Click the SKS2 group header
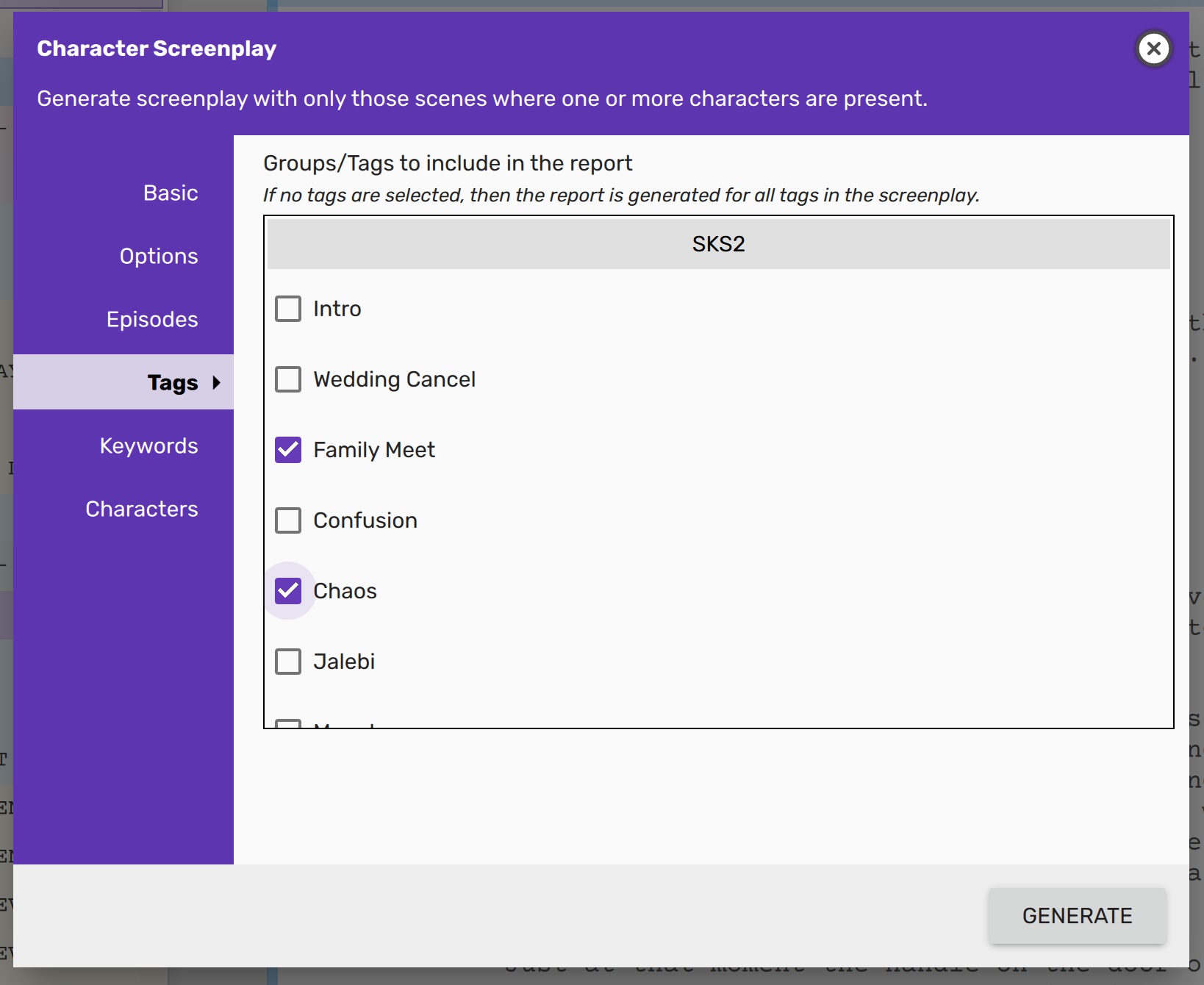Image resolution: width=1204 pixels, height=985 pixels. click(x=718, y=244)
